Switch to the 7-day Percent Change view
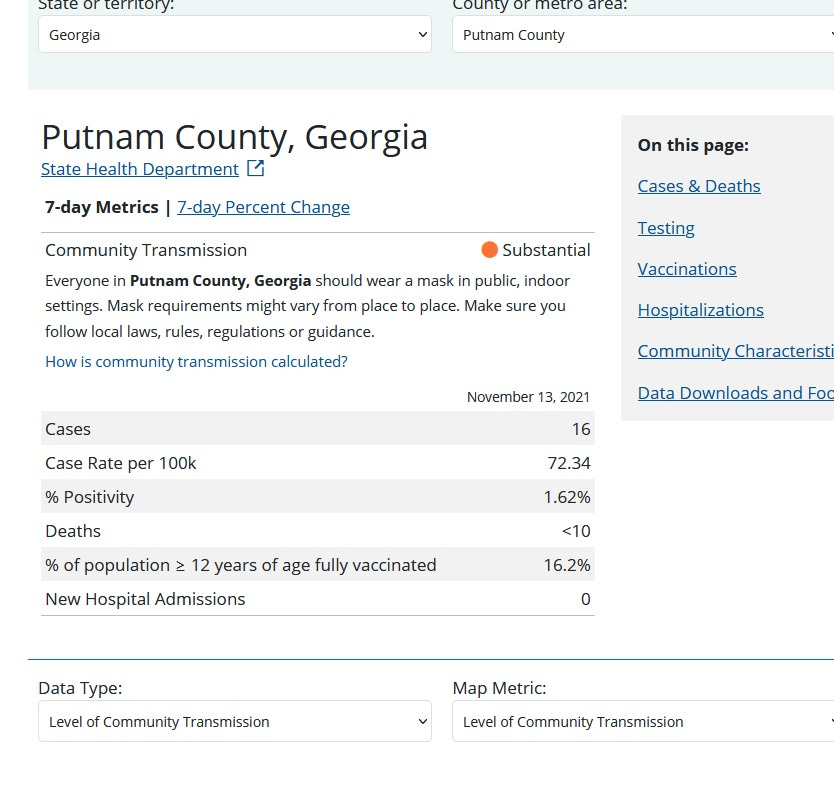Screen dimensions: 834x794 click(263, 207)
